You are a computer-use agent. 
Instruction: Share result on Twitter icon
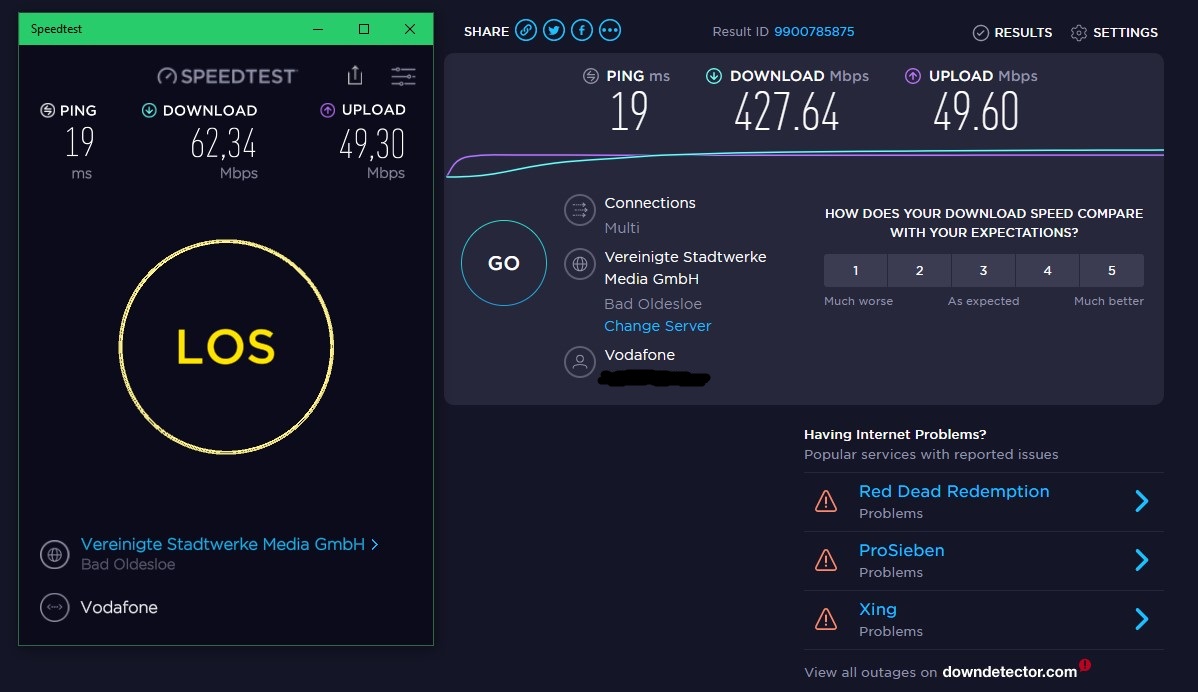554,31
